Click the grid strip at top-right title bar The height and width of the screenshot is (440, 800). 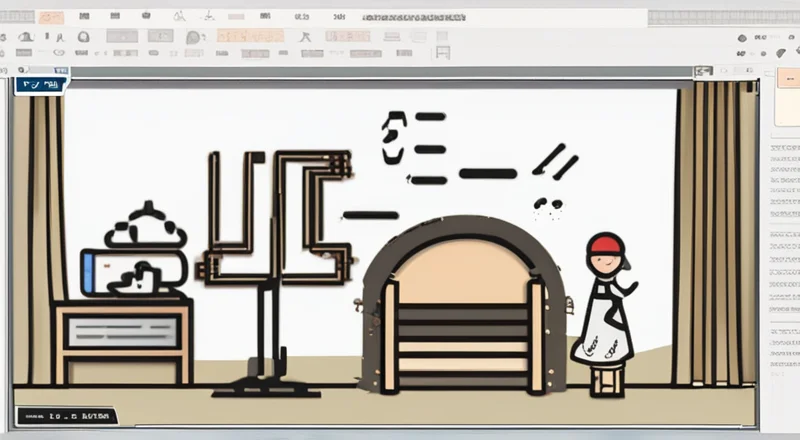coord(720,17)
